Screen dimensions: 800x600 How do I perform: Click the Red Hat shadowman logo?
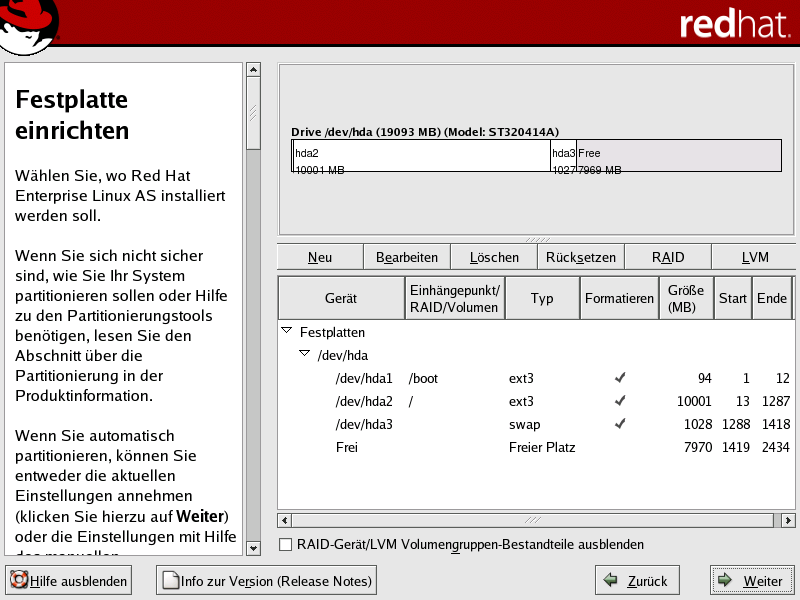point(28,26)
